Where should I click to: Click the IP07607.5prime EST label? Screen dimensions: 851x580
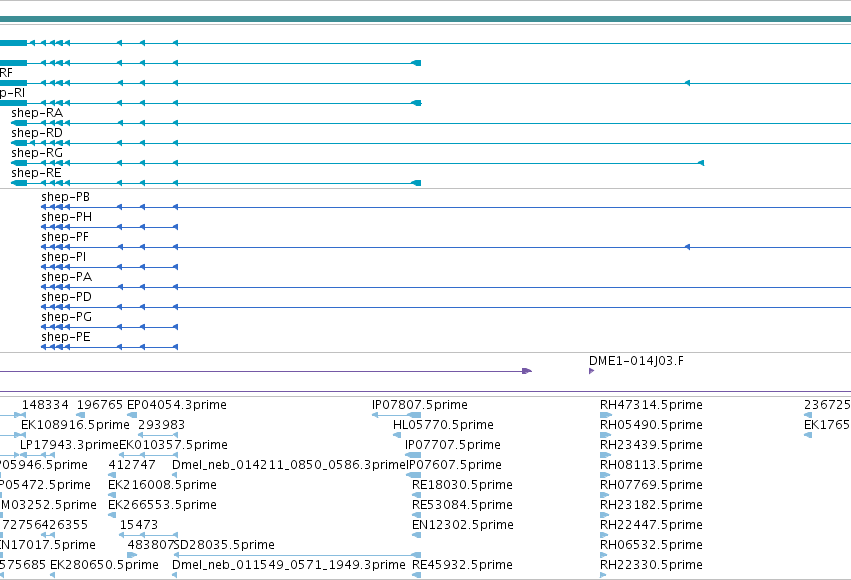coord(455,465)
